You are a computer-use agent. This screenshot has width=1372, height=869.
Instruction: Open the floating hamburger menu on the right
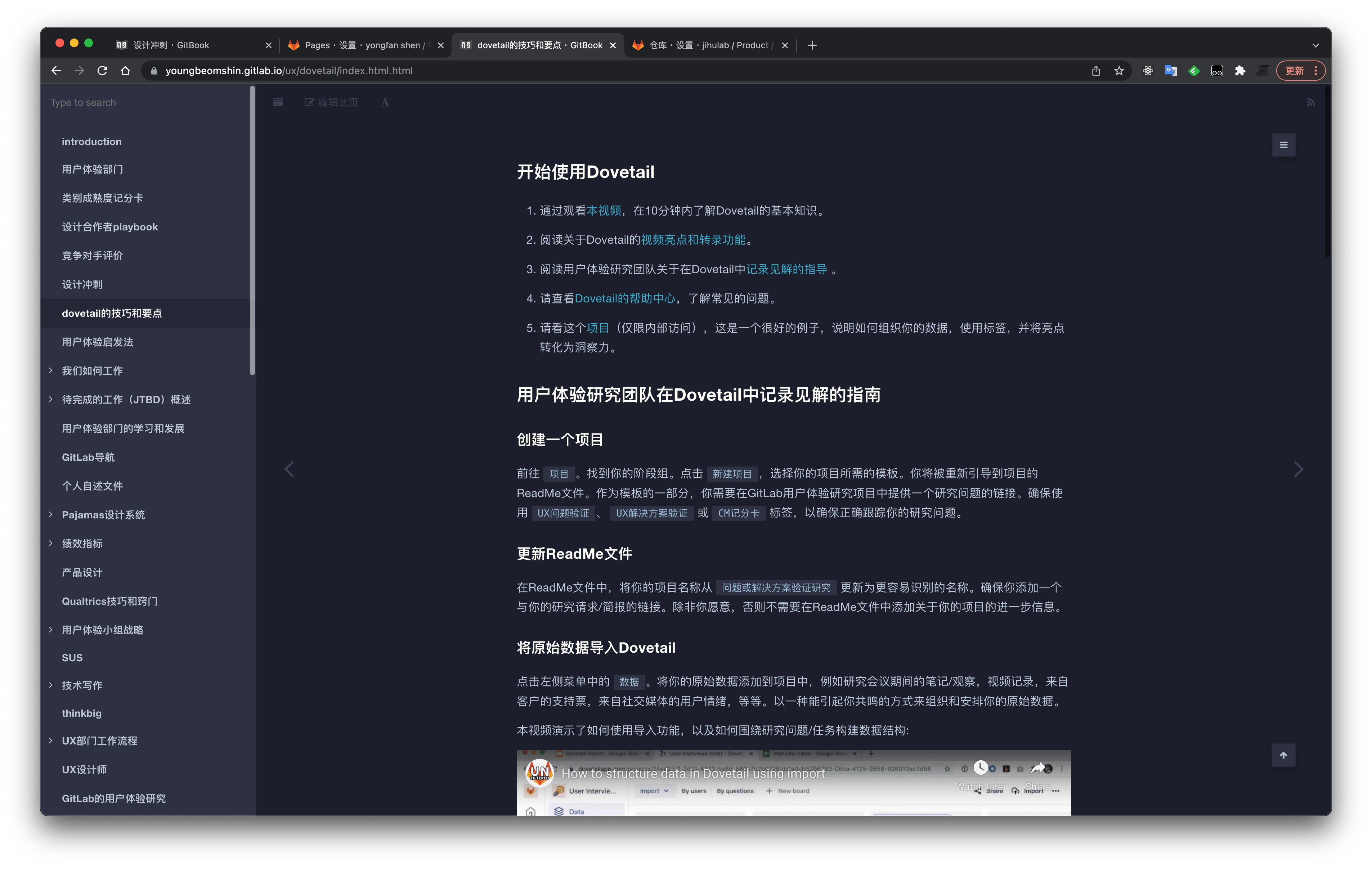1283,145
